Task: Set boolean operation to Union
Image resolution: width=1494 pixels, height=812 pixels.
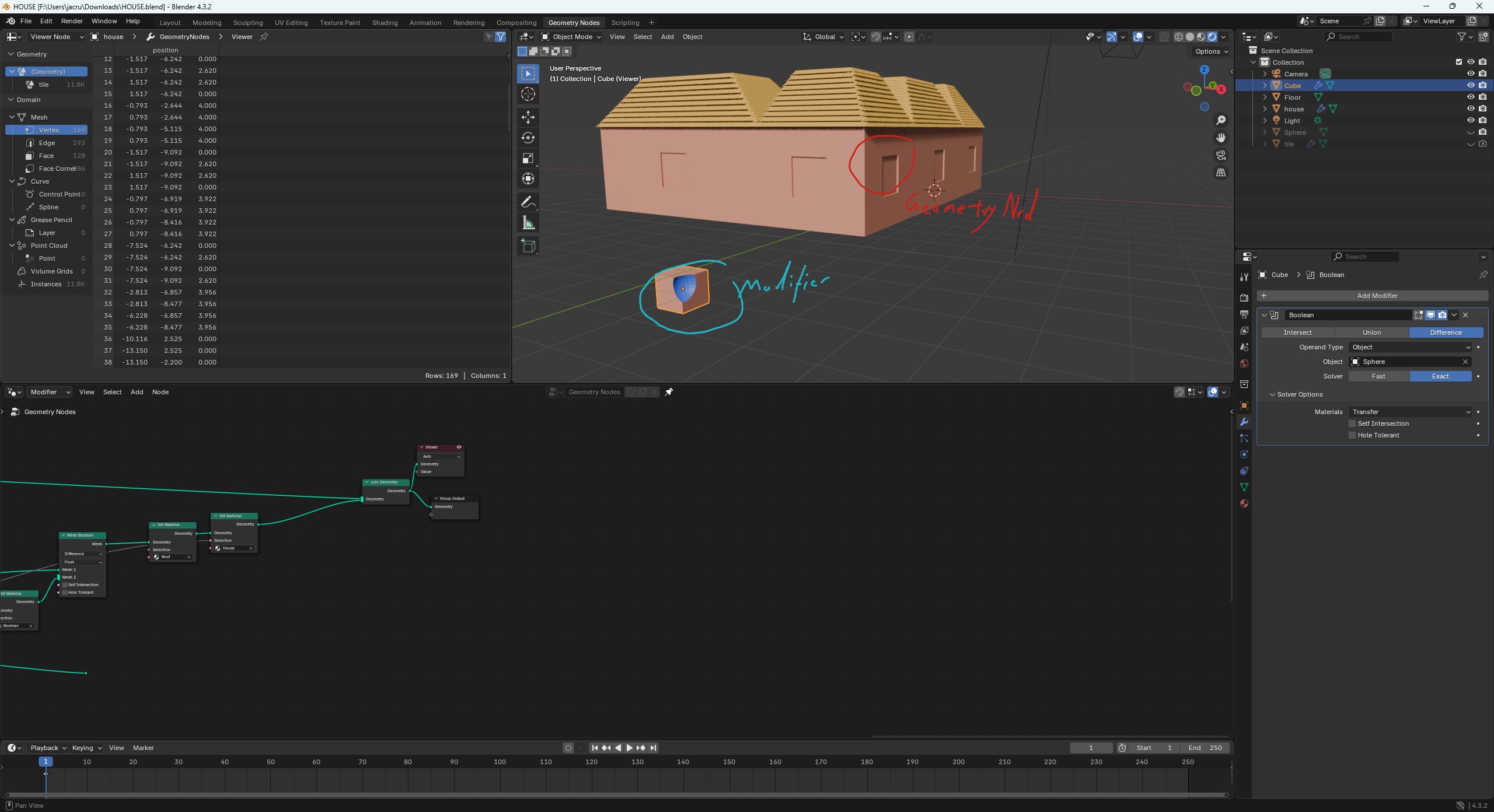Action: pyautogui.click(x=1371, y=332)
